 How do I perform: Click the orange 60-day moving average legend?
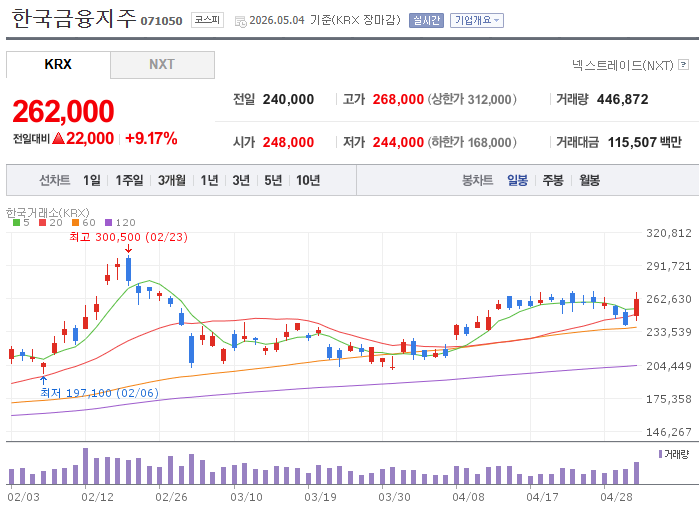[x=84, y=223]
